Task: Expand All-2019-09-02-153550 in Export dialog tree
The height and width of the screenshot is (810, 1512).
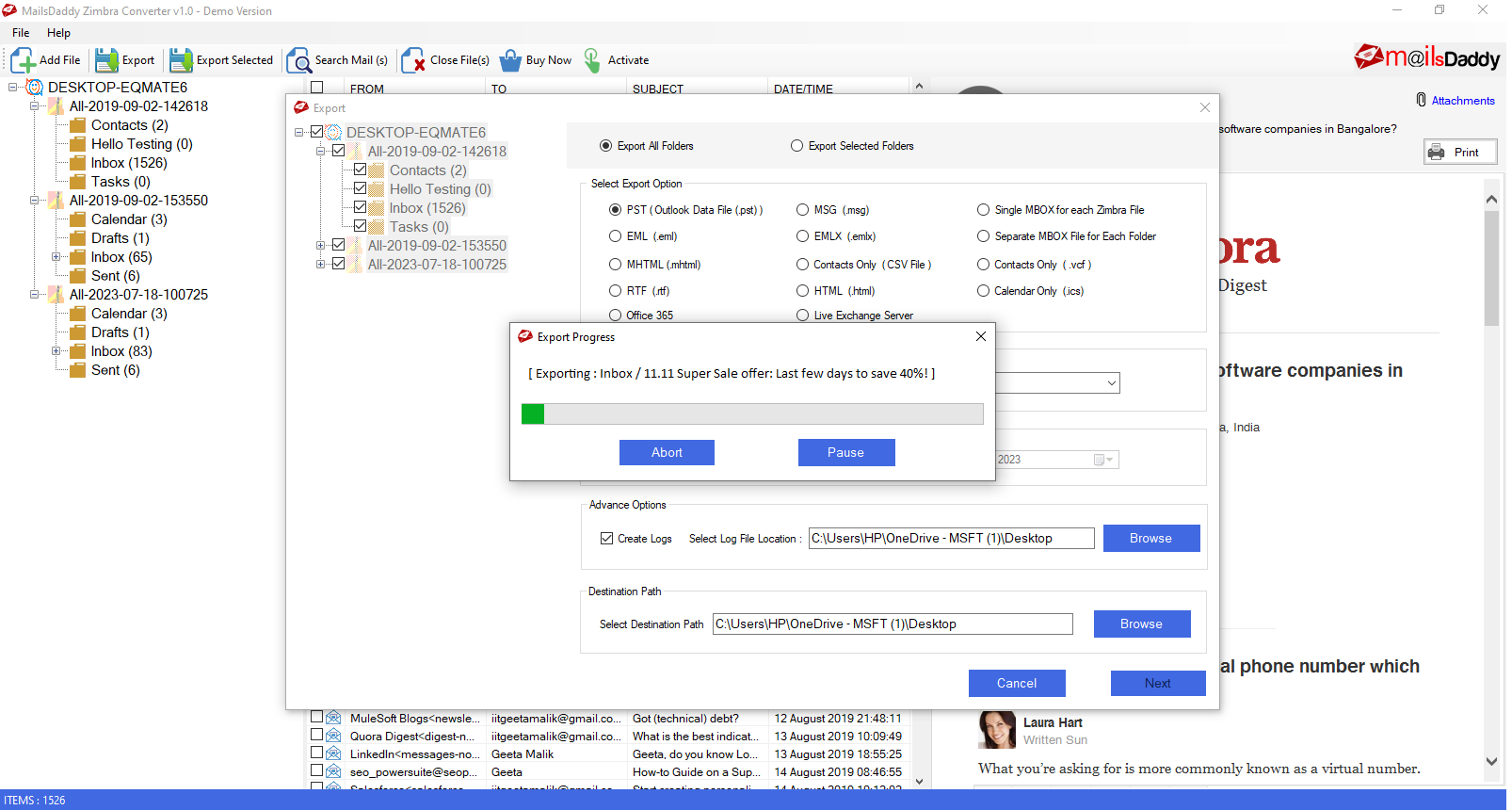Action: pyautogui.click(x=321, y=246)
